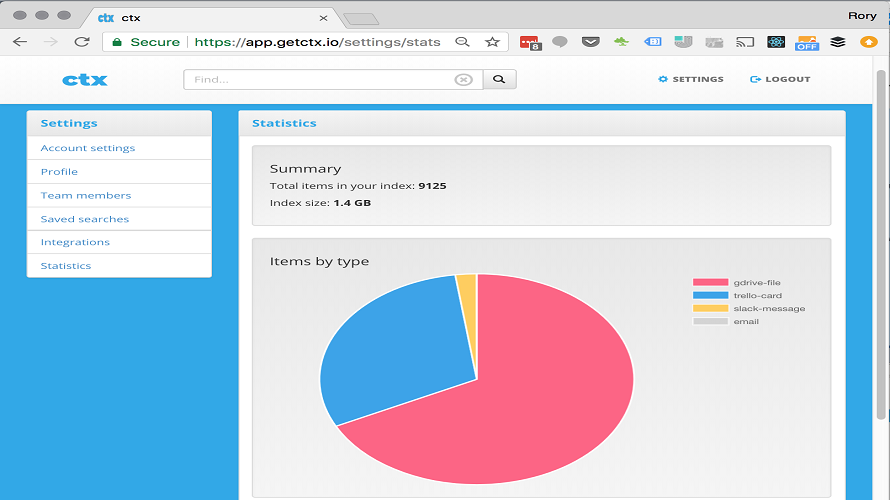Click the total items value 9125

[432, 186]
